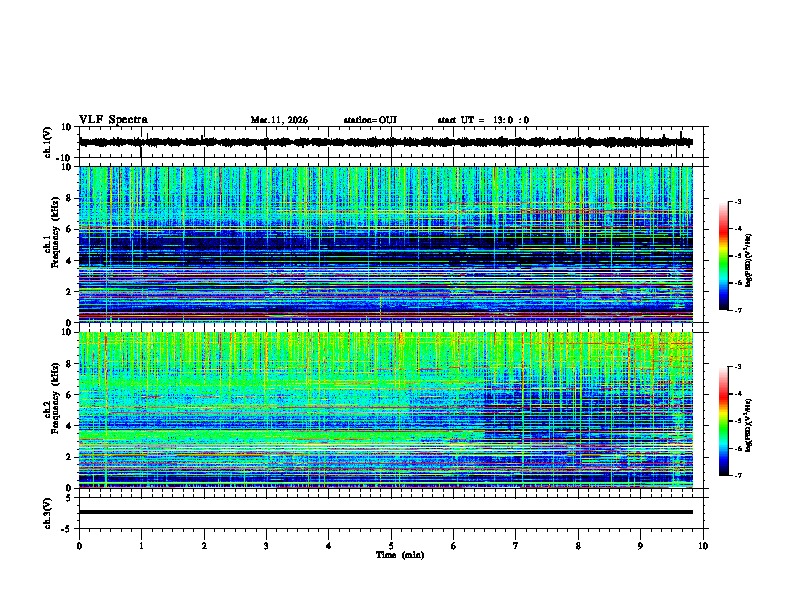Click the -3 value on ch.2 colorbar

(737, 367)
